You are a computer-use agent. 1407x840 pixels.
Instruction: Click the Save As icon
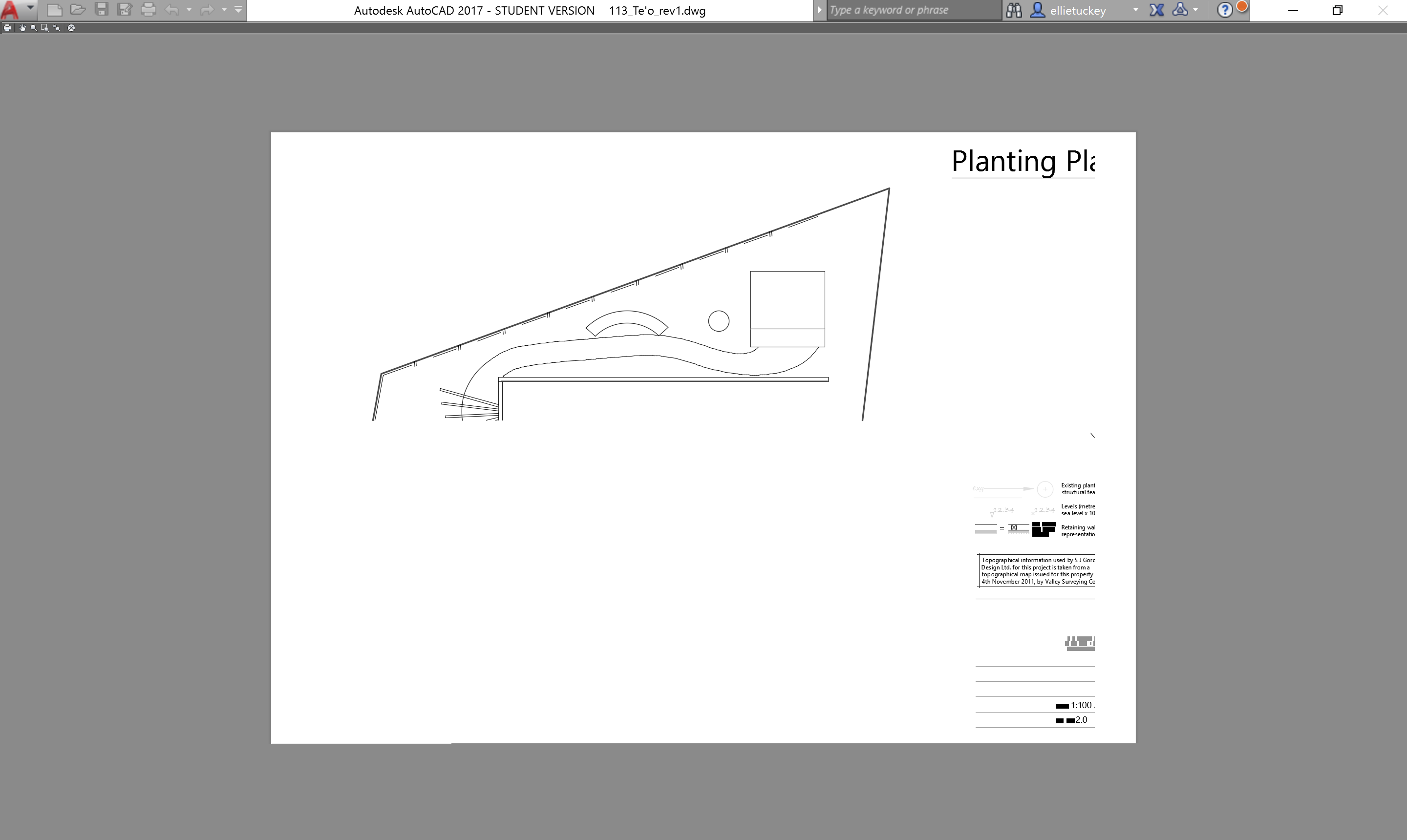click(125, 10)
